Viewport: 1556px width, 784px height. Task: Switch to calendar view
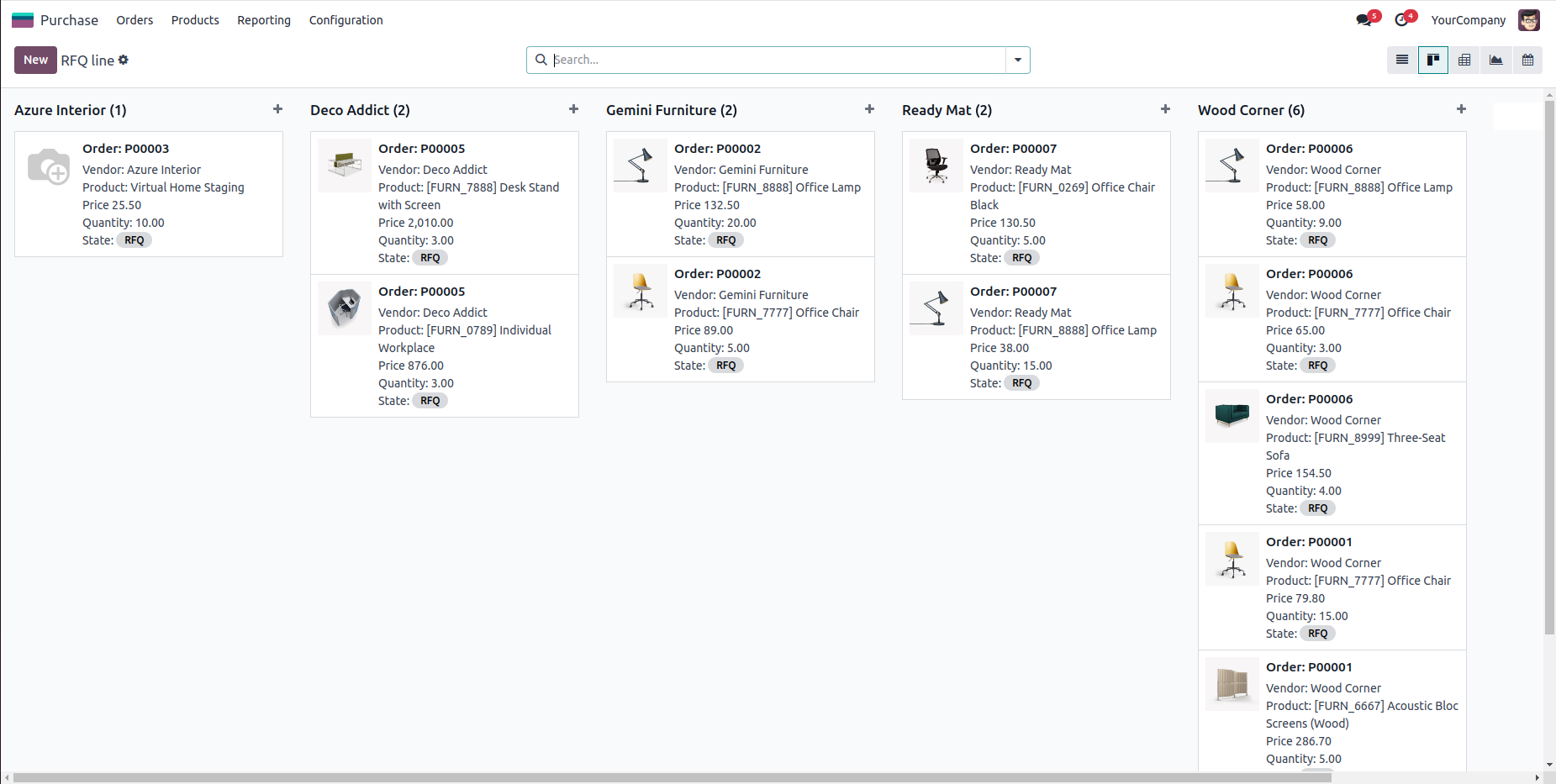1527,60
